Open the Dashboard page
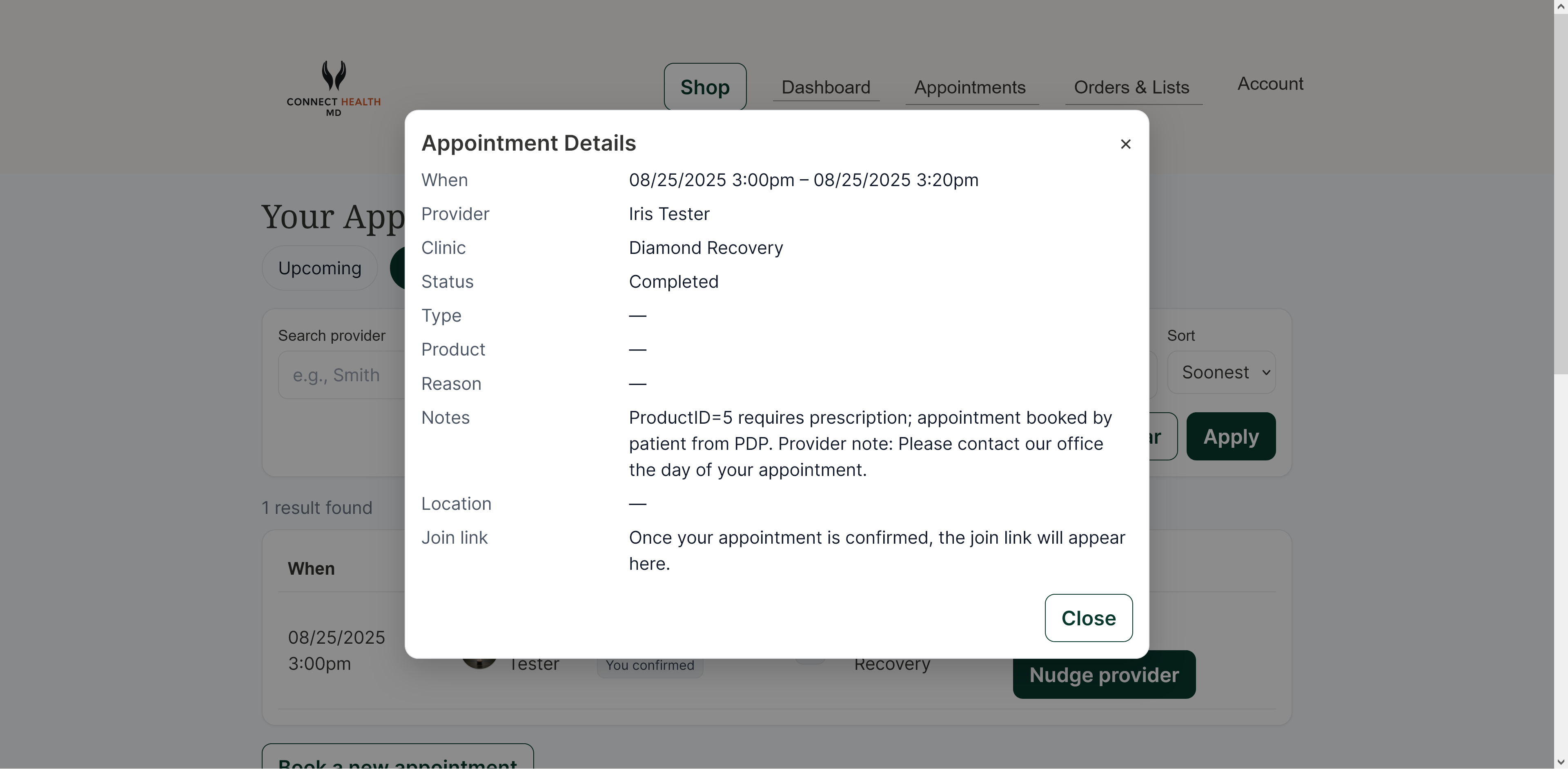The image size is (1568, 769). (826, 87)
